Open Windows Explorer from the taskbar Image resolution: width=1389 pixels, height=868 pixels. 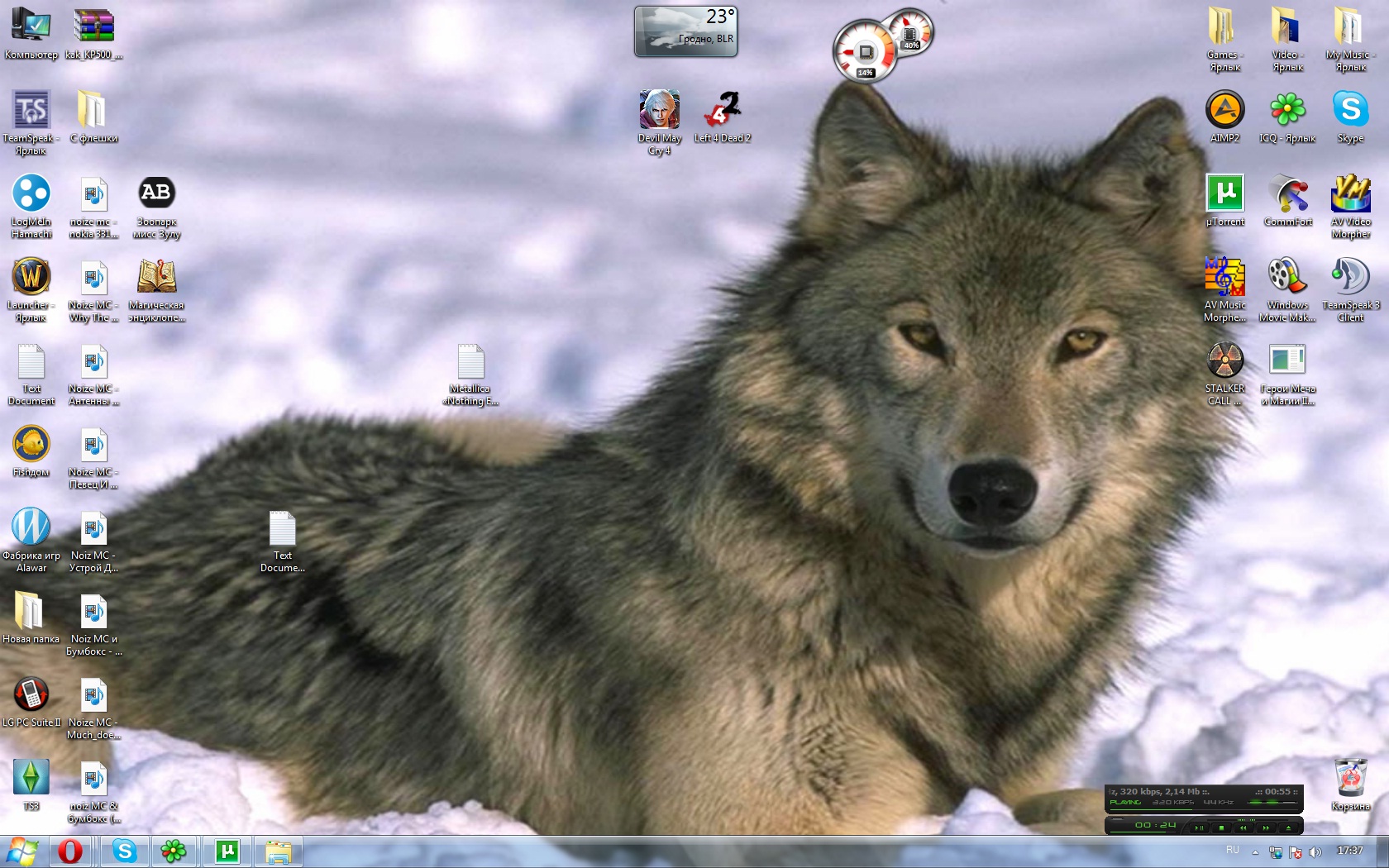point(279,851)
